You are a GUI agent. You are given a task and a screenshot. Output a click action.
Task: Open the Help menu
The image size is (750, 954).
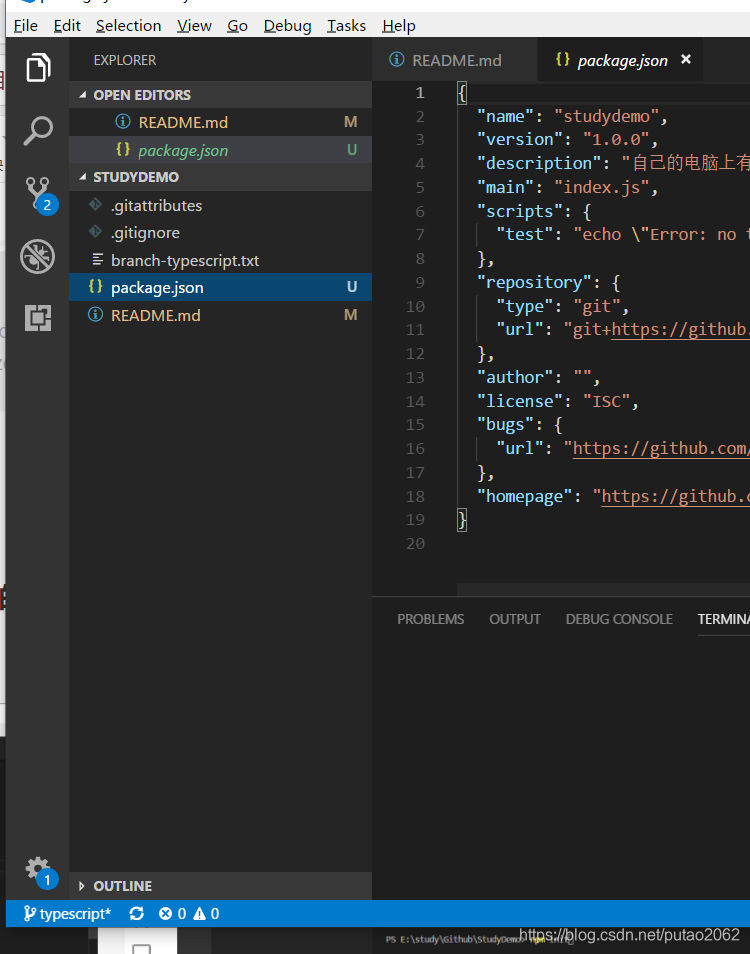398,26
